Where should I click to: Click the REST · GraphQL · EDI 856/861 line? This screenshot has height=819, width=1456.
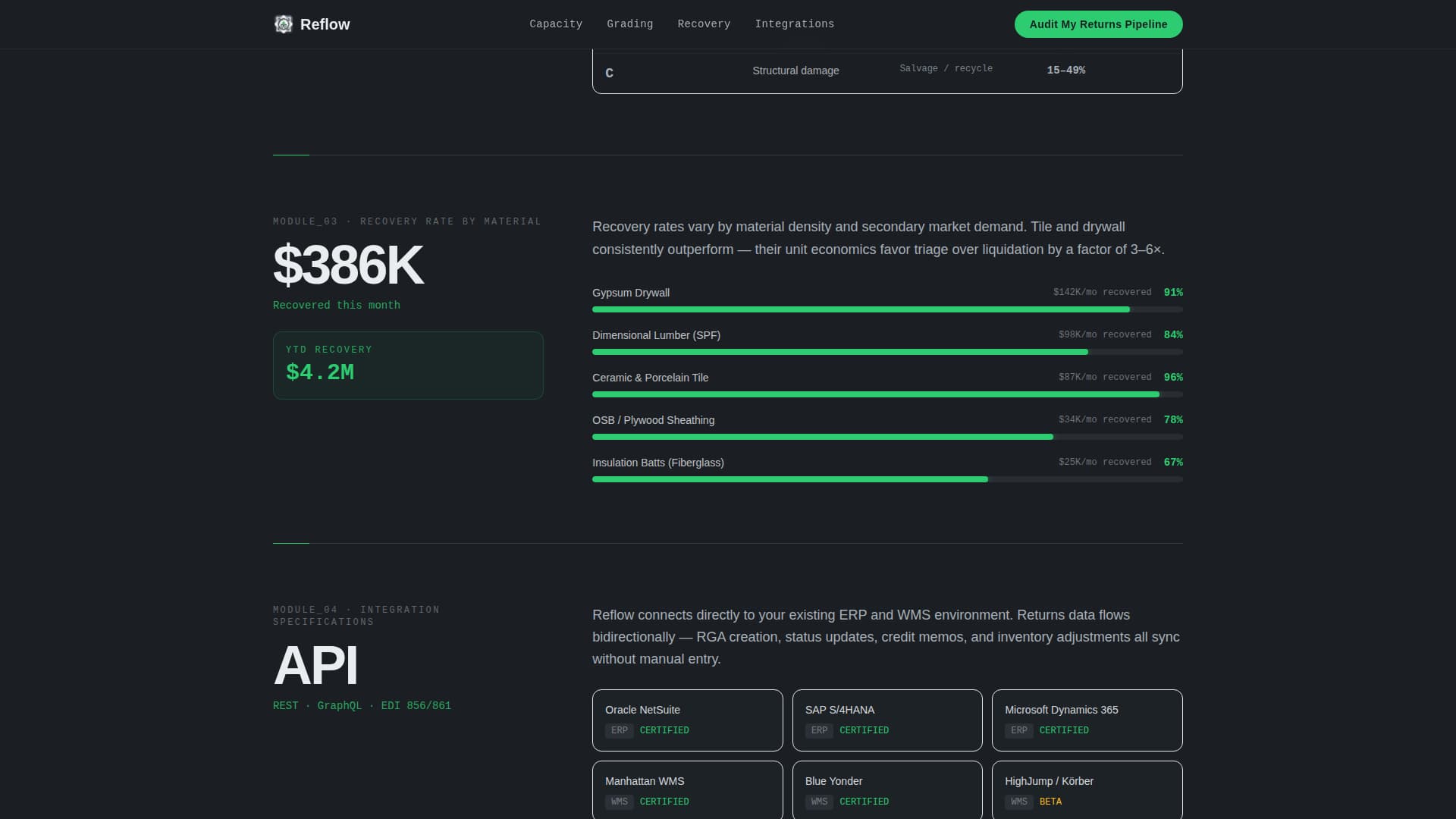362,705
